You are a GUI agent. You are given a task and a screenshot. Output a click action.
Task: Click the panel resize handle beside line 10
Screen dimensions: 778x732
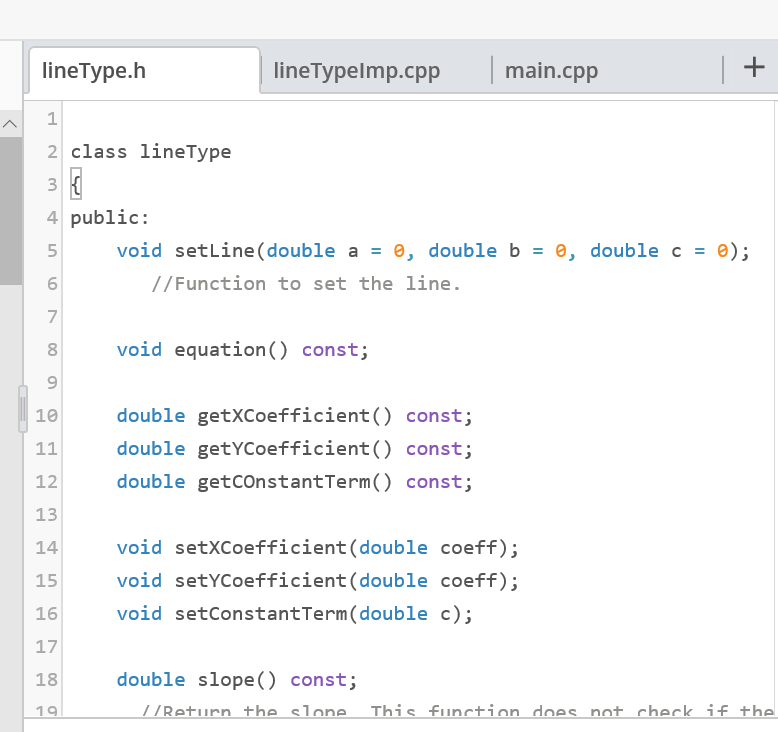pyautogui.click(x=23, y=409)
